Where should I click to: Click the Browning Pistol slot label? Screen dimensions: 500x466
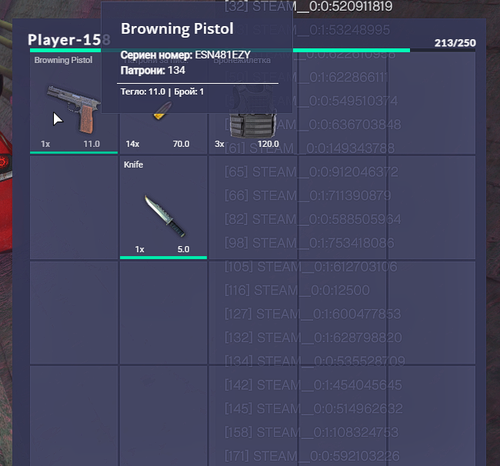click(63, 60)
